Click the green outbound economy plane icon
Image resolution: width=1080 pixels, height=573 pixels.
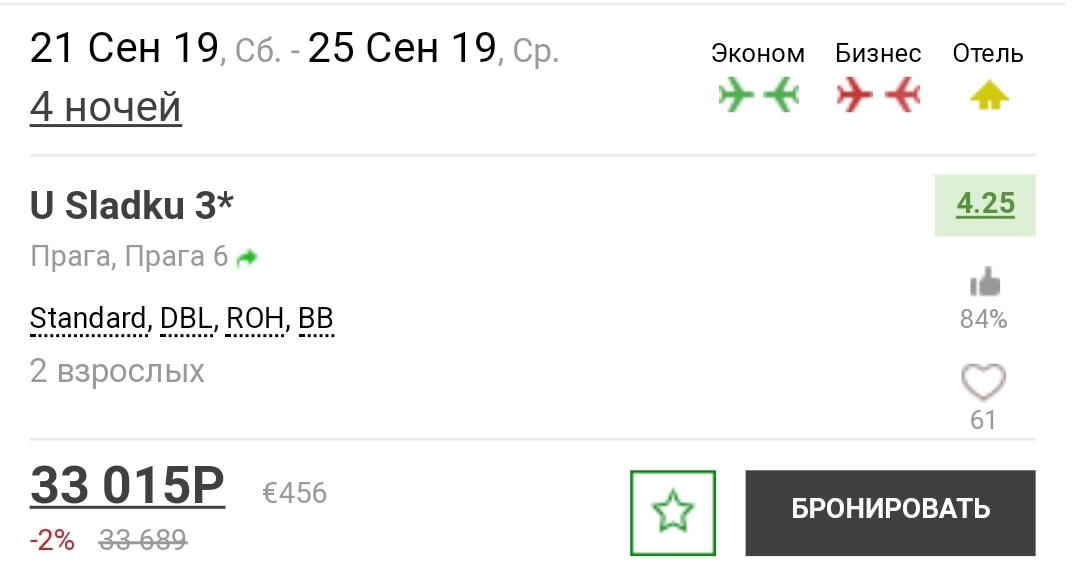pyautogui.click(x=736, y=94)
